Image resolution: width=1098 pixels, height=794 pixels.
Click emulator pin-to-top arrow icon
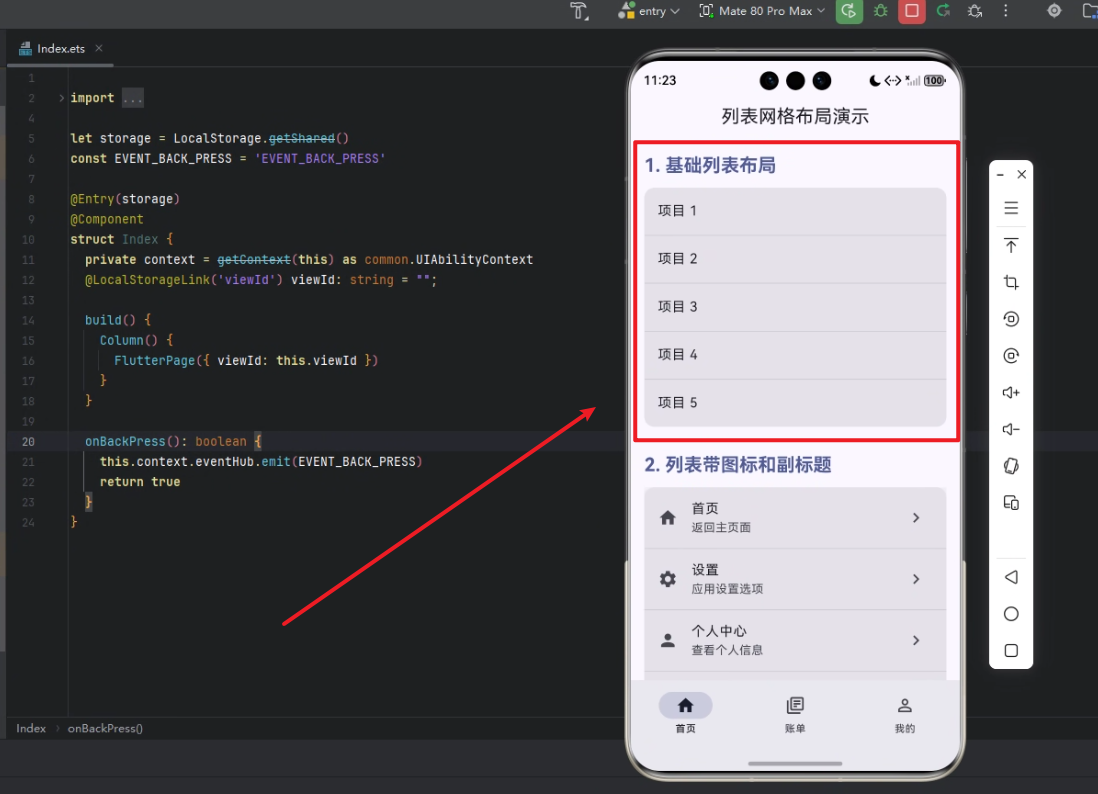coord(1011,246)
